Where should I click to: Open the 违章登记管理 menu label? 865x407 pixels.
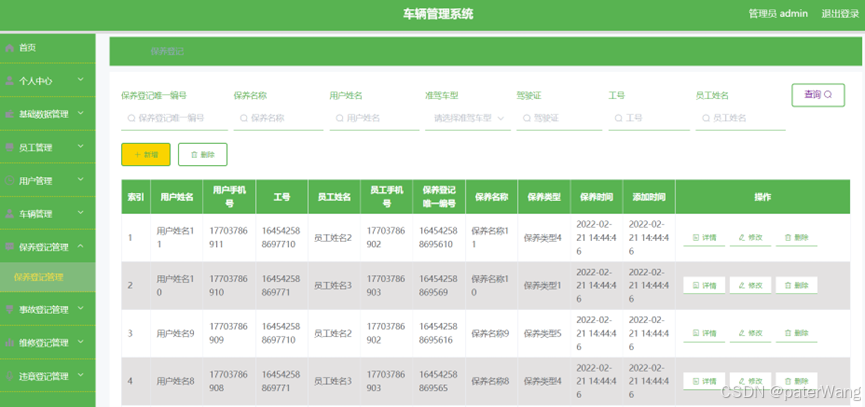44,376
